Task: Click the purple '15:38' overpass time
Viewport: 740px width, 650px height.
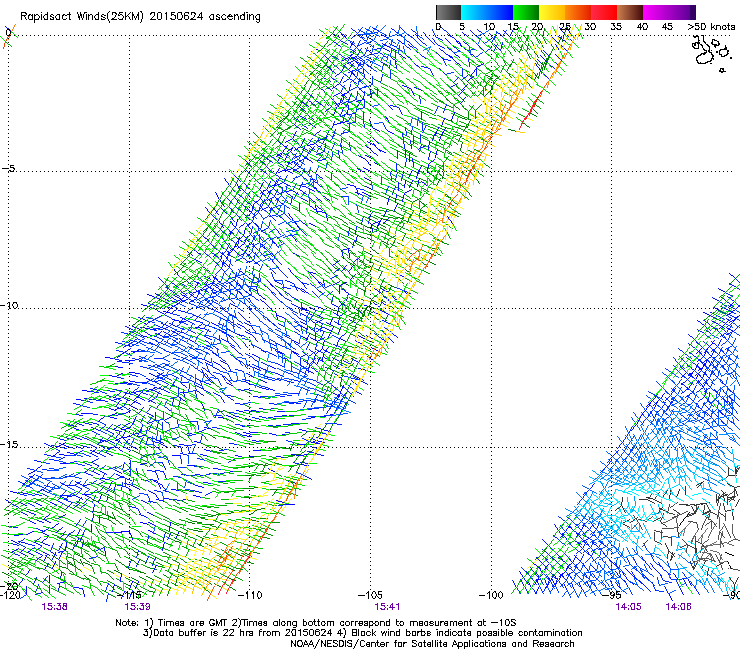Action: pos(54,607)
